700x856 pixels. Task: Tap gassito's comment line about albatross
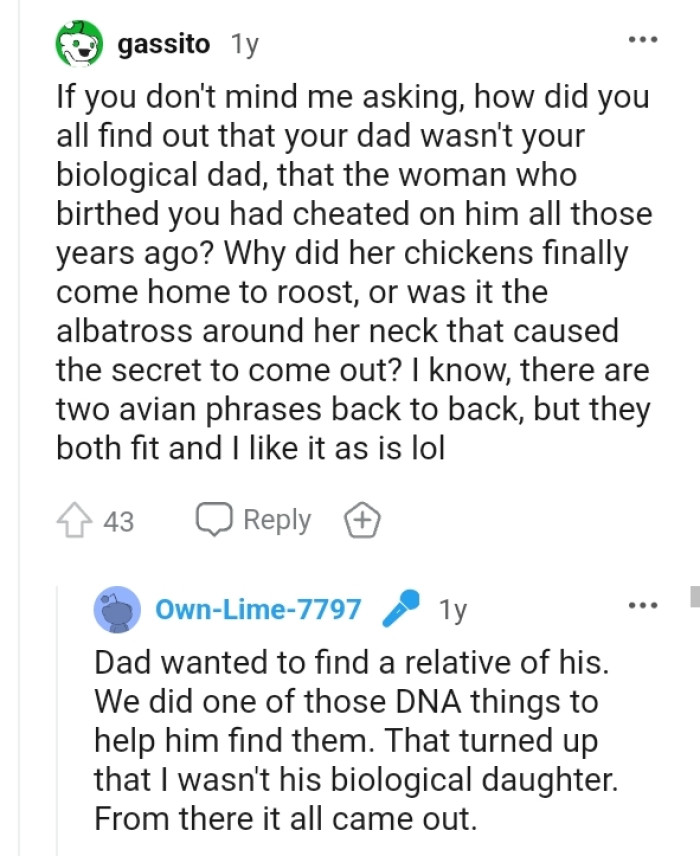pos(337,330)
